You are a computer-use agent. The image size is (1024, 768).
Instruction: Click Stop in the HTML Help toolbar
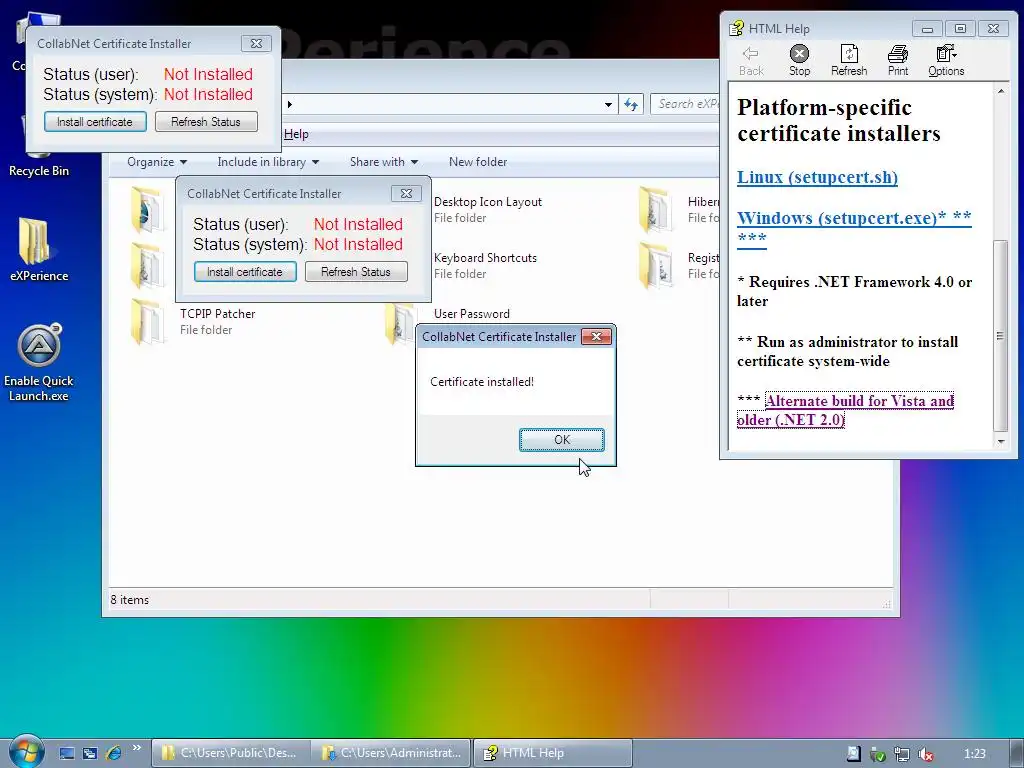coord(799,60)
